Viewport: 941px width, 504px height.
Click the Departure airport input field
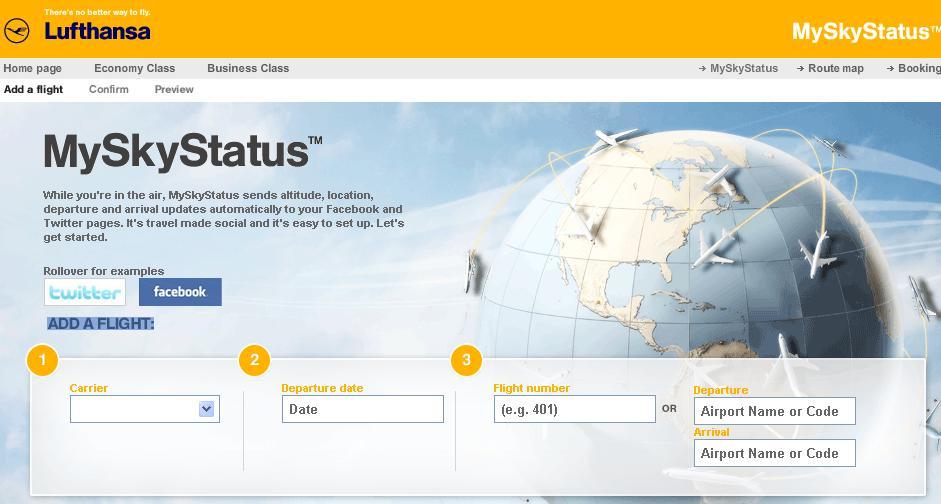pos(774,412)
